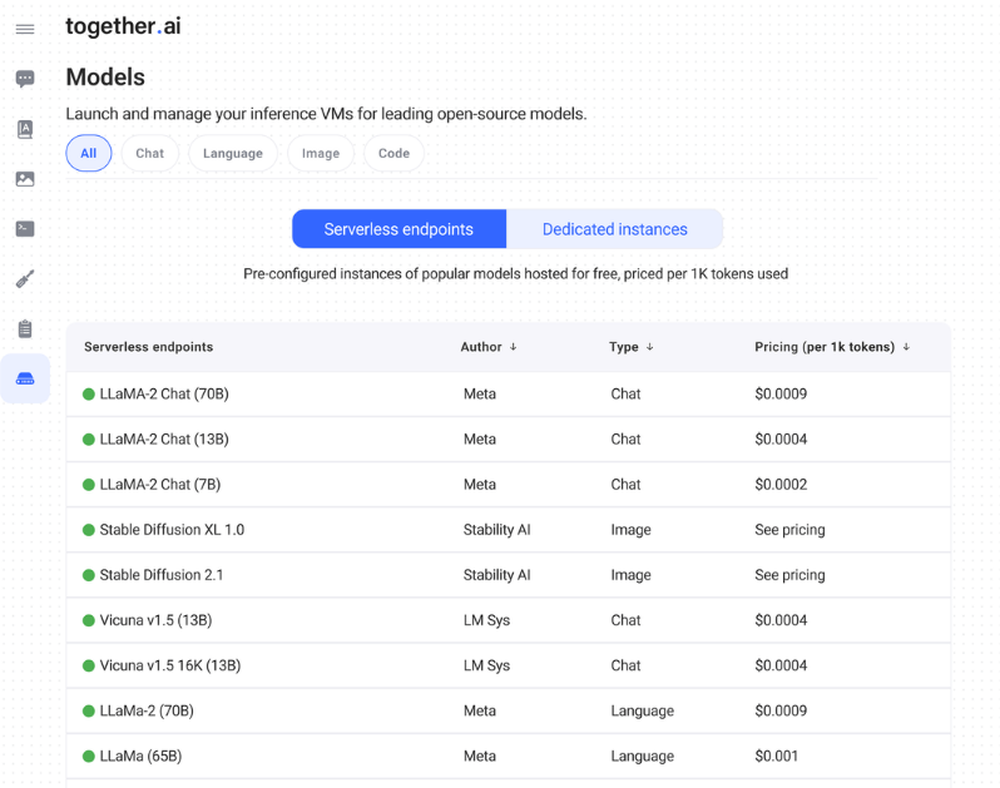The height and width of the screenshot is (788, 1000).
Task: Open Vicuna v1.5 (13B) model
Action: pyautogui.click(x=156, y=620)
